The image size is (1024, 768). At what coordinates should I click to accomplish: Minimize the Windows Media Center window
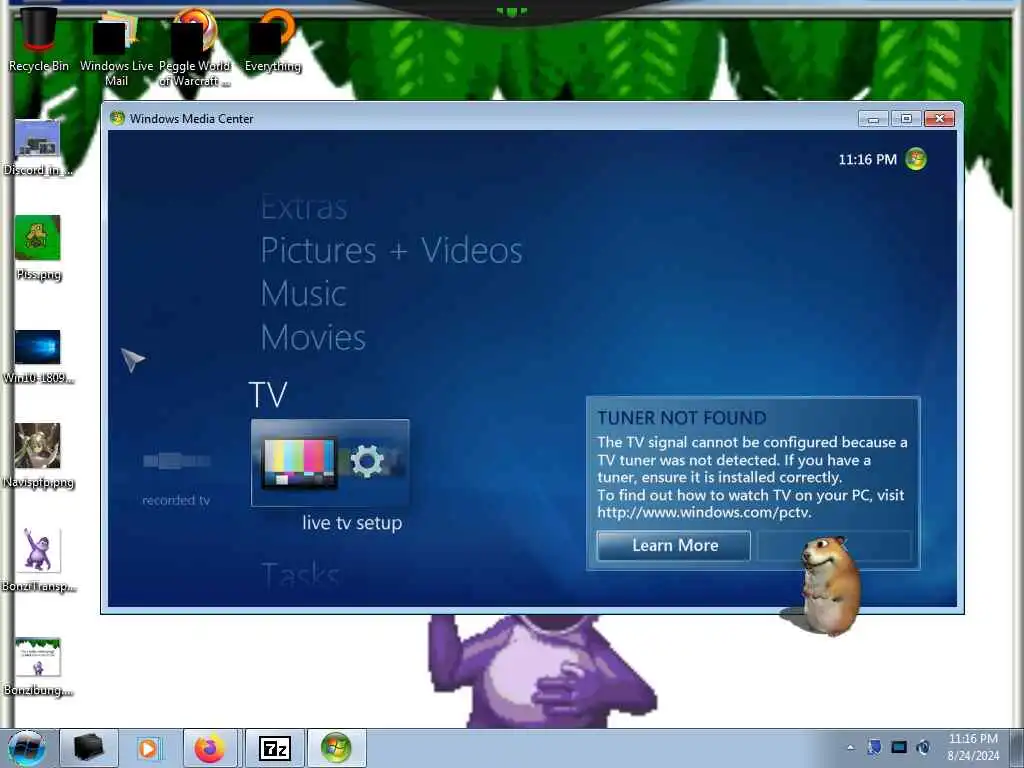click(873, 118)
